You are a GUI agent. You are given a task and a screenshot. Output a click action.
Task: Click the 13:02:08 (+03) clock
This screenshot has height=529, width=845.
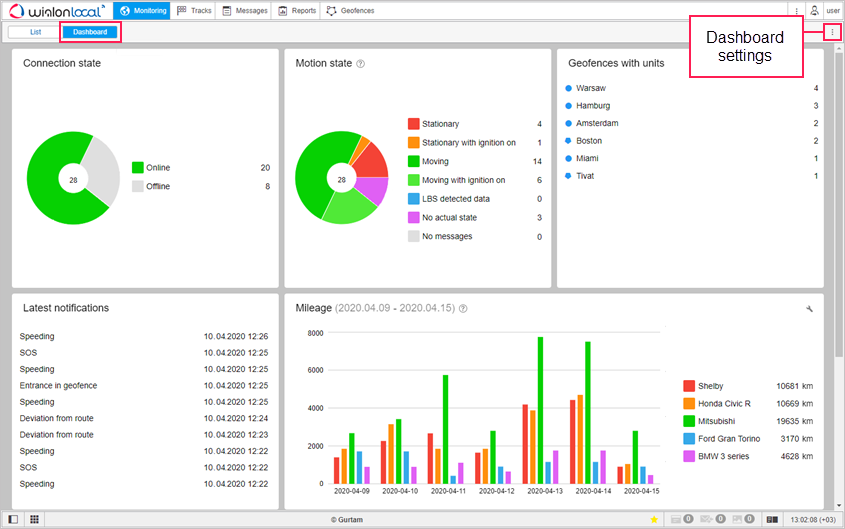point(813,520)
